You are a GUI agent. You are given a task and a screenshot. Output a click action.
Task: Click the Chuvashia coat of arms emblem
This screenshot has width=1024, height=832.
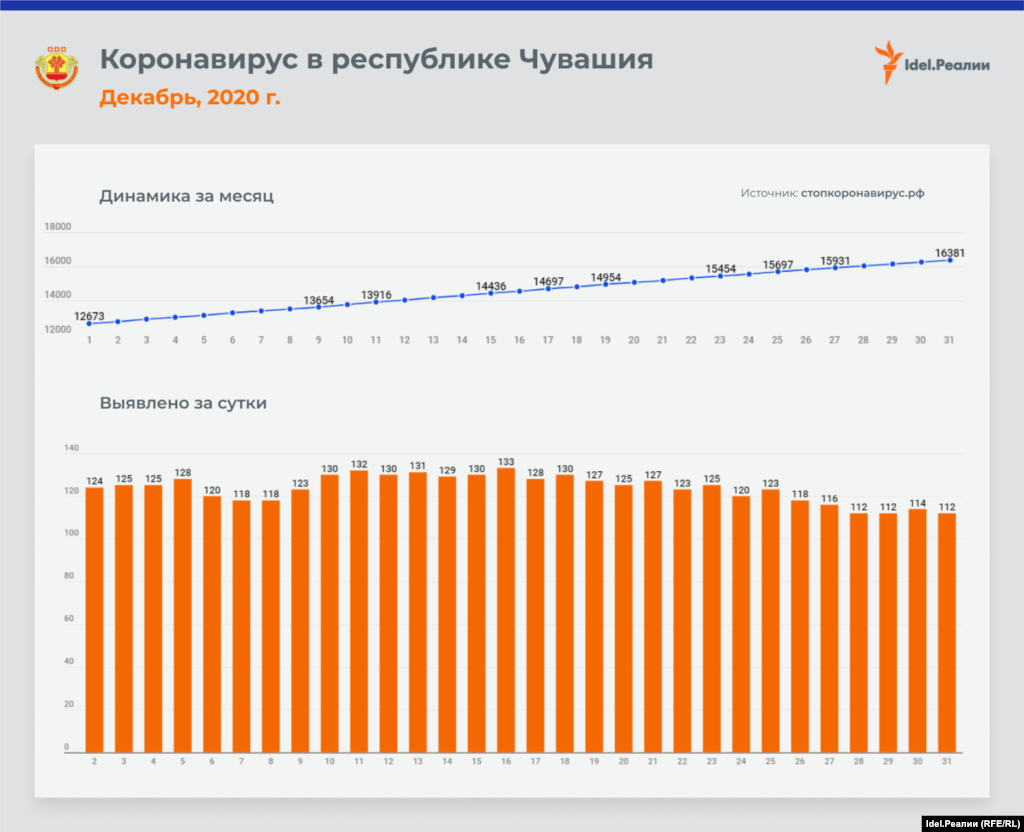point(56,67)
